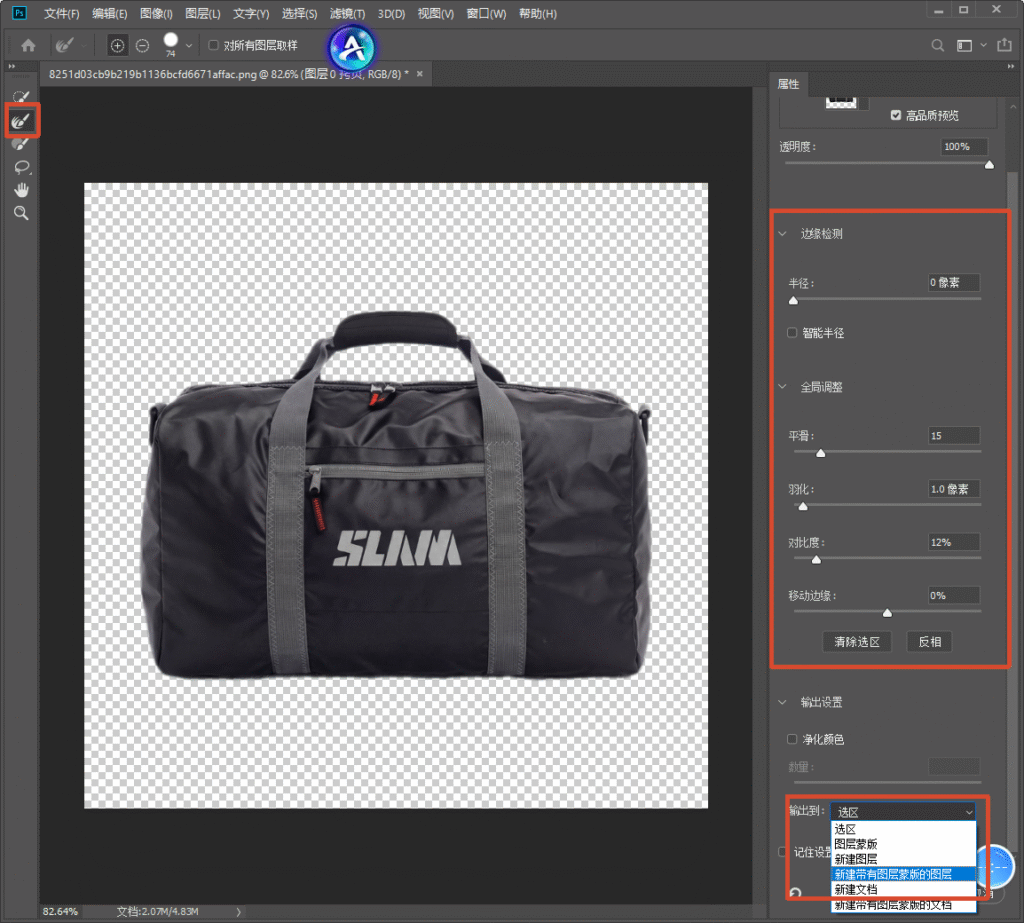The image size is (1024, 923).
Task: Click the share image icon
Action: tap(1004, 45)
